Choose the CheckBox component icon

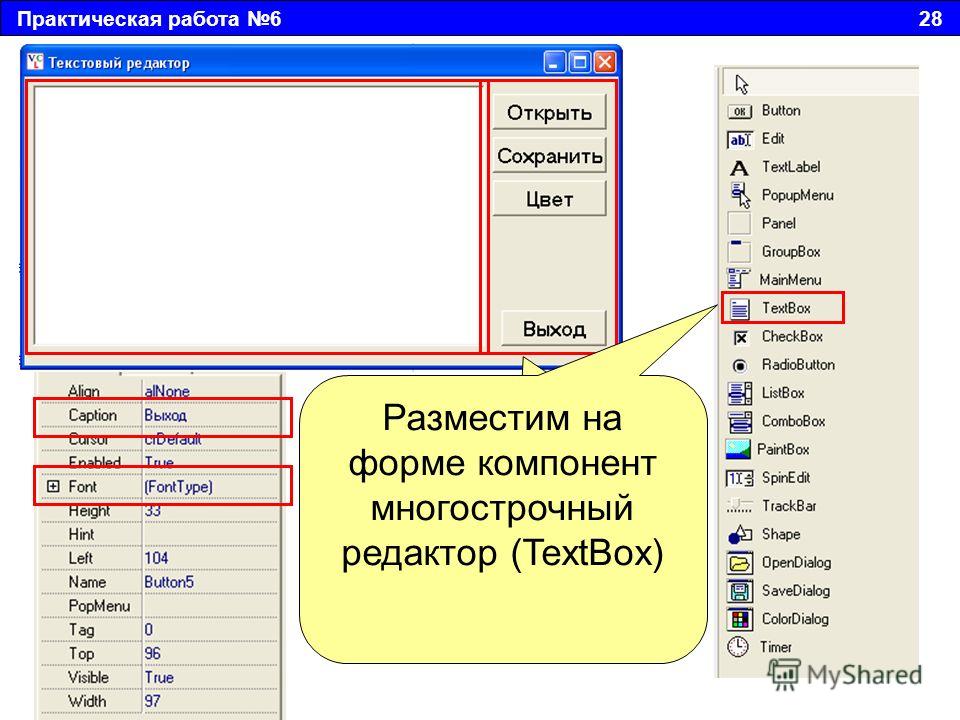tap(740, 337)
